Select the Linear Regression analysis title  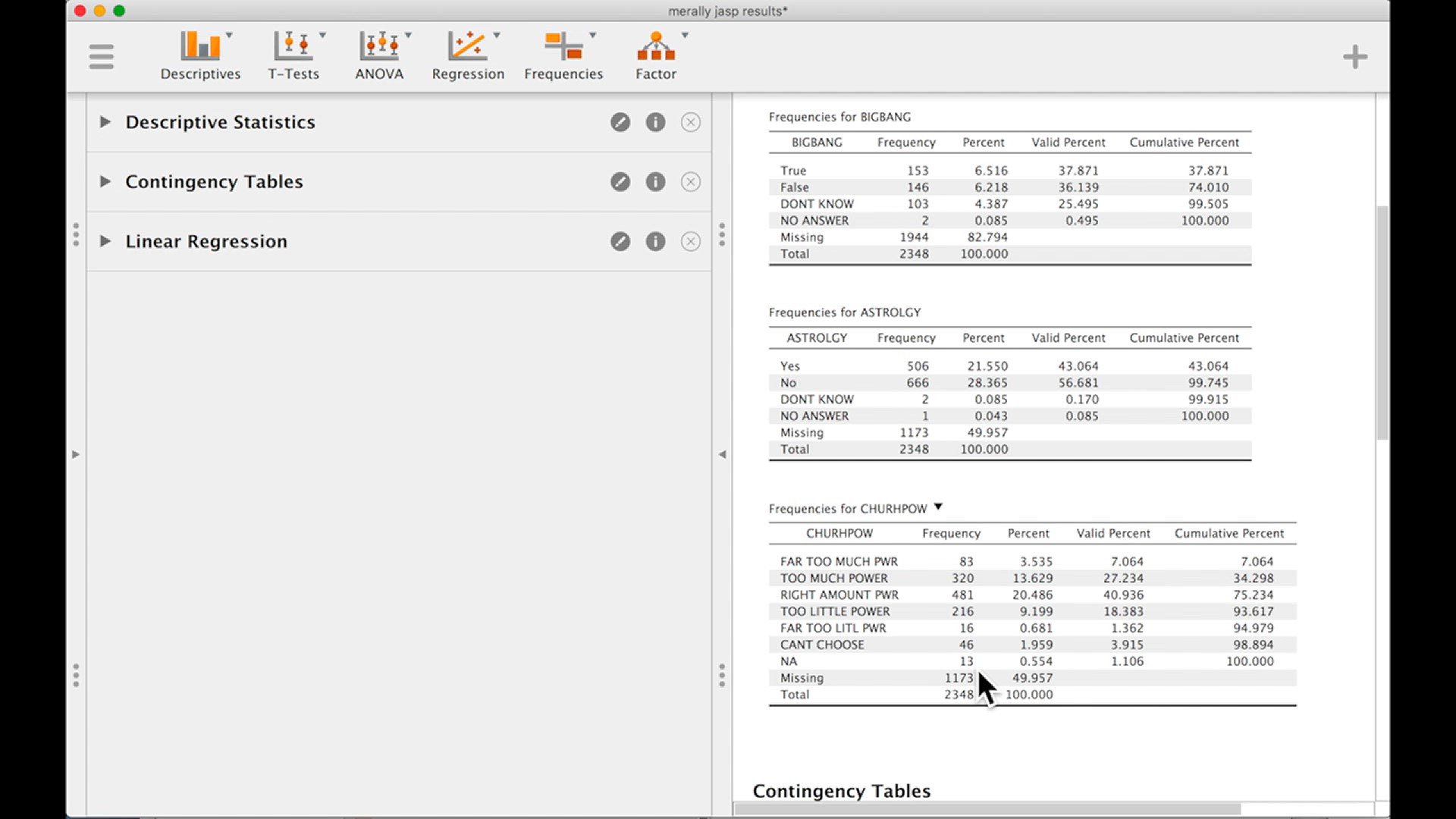pyautogui.click(x=206, y=241)
